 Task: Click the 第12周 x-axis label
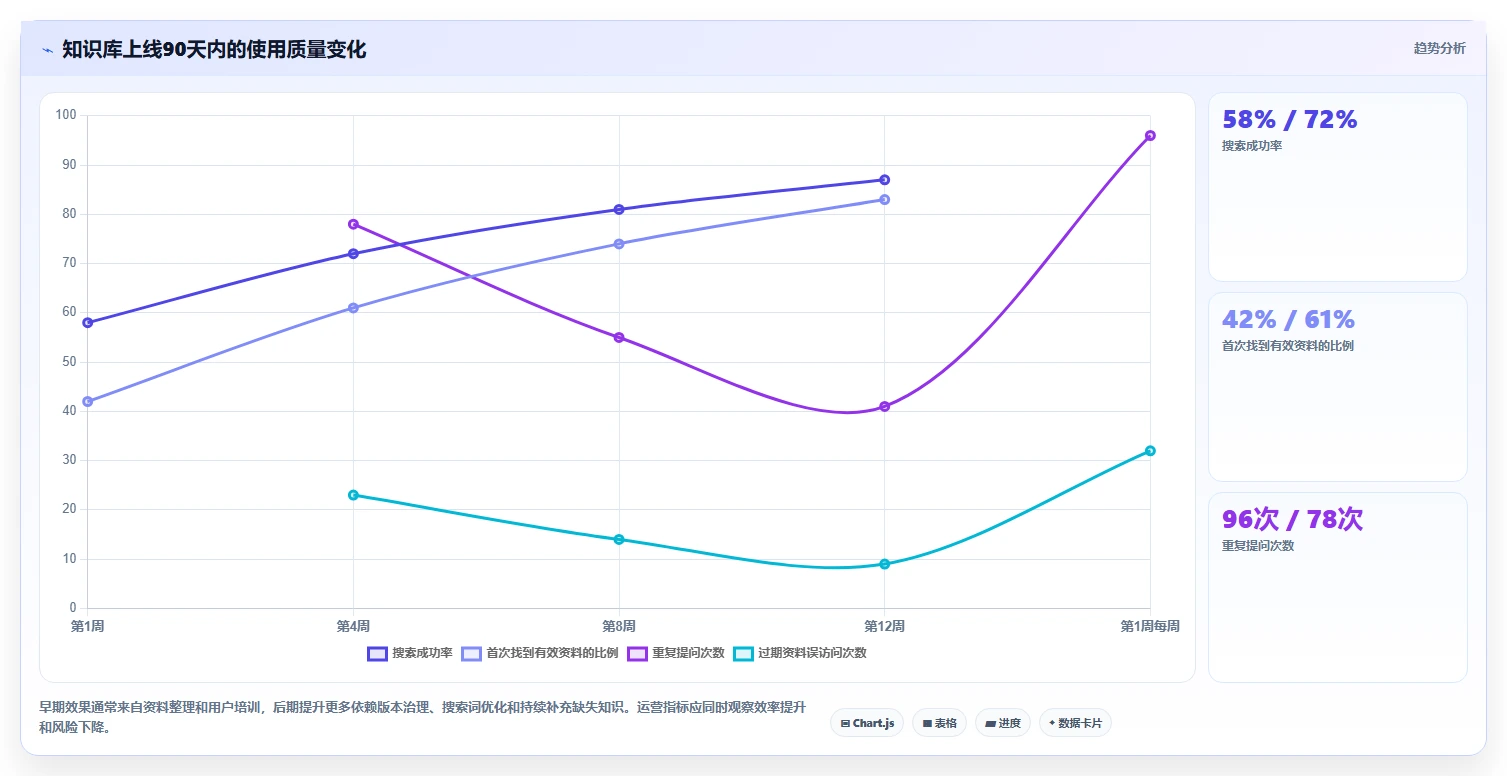[x=884, y=627]
